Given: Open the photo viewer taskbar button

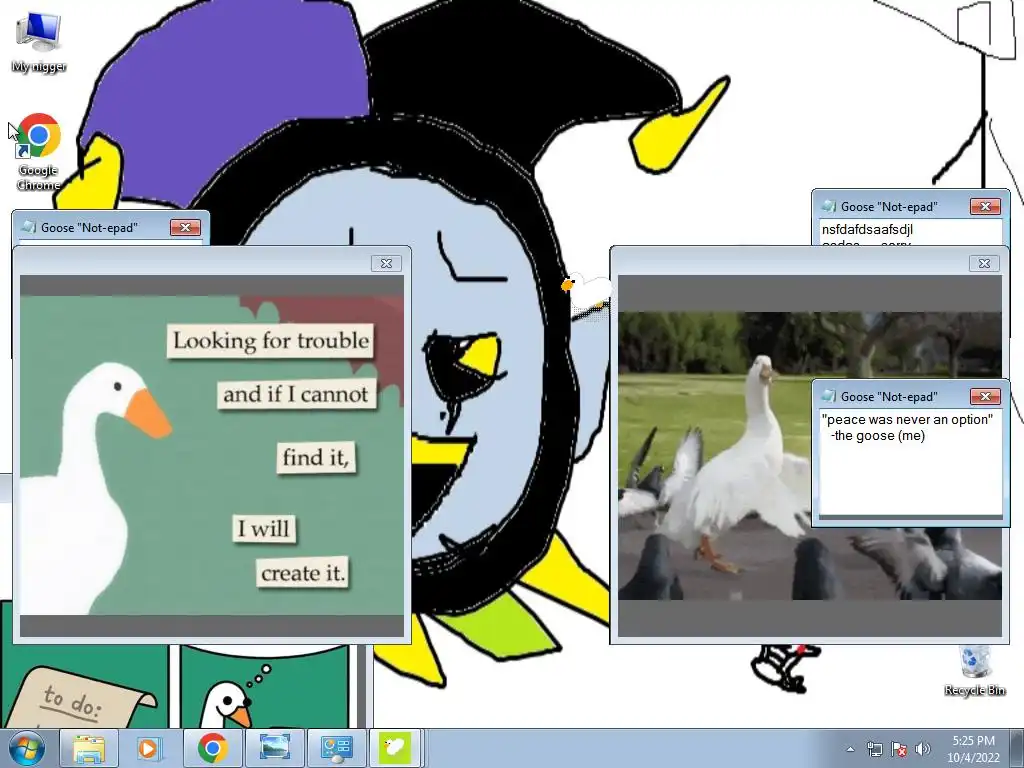Looking at the screenshot, I should 275,748.
